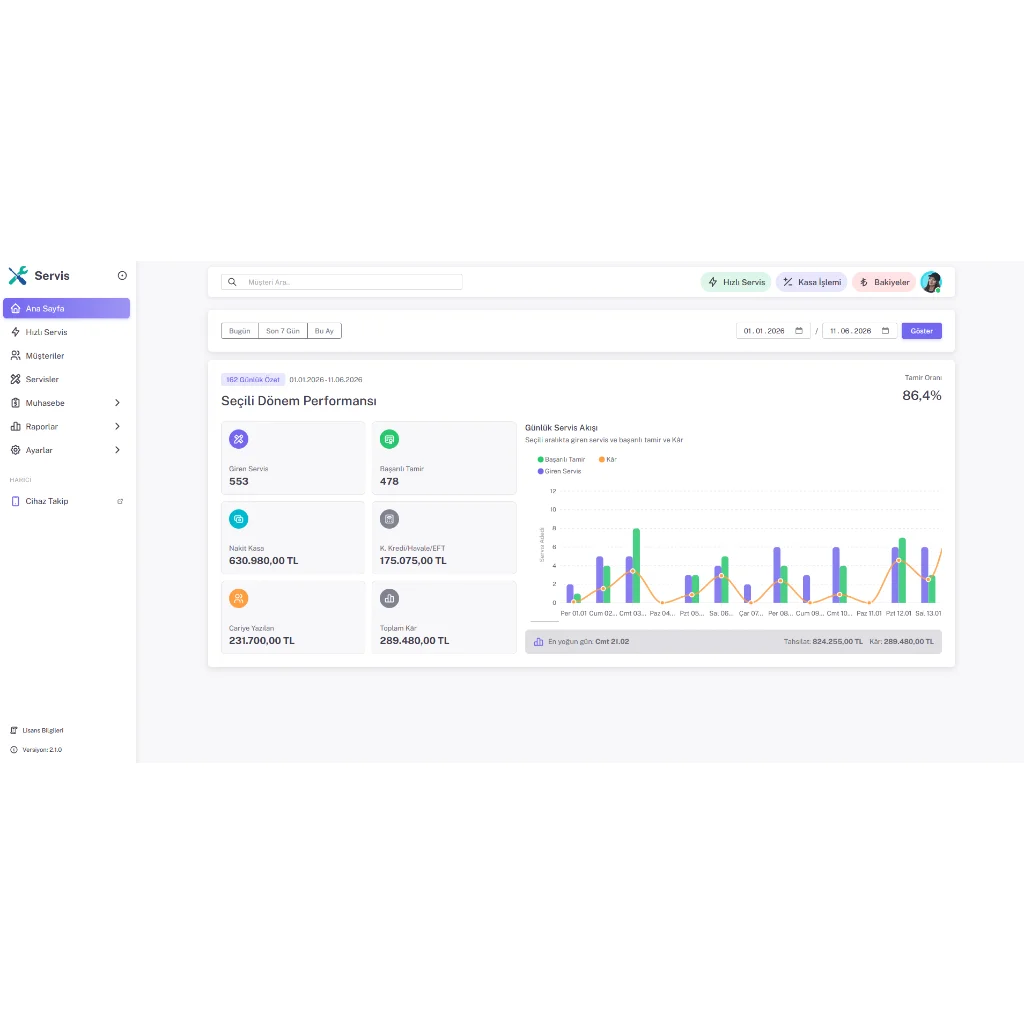This screenshot has width=1024, height=1024.
Task: Collapse the sidebar with the circle toggle icon
Action: tap(122, 276)
